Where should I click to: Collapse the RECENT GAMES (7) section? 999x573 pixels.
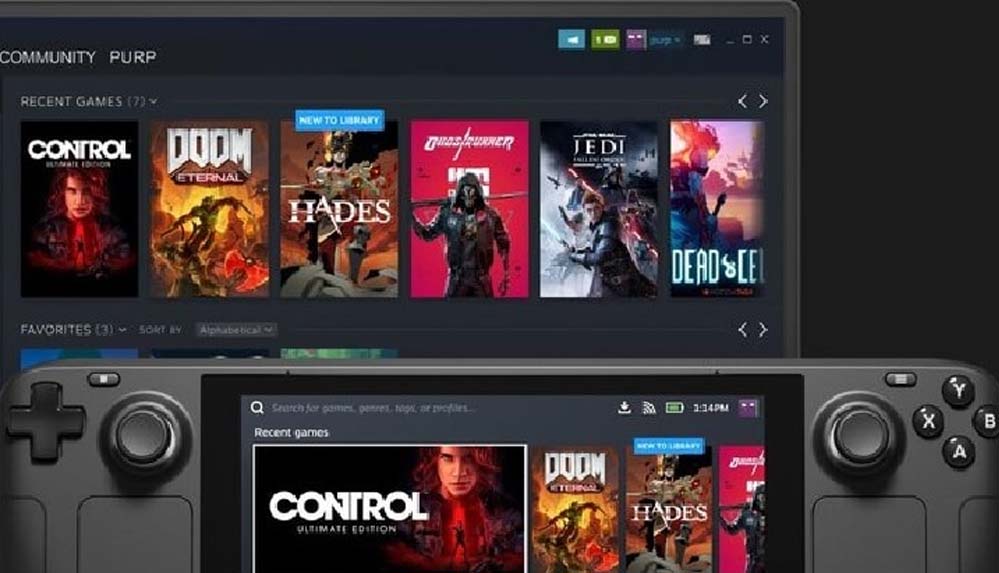153,102
